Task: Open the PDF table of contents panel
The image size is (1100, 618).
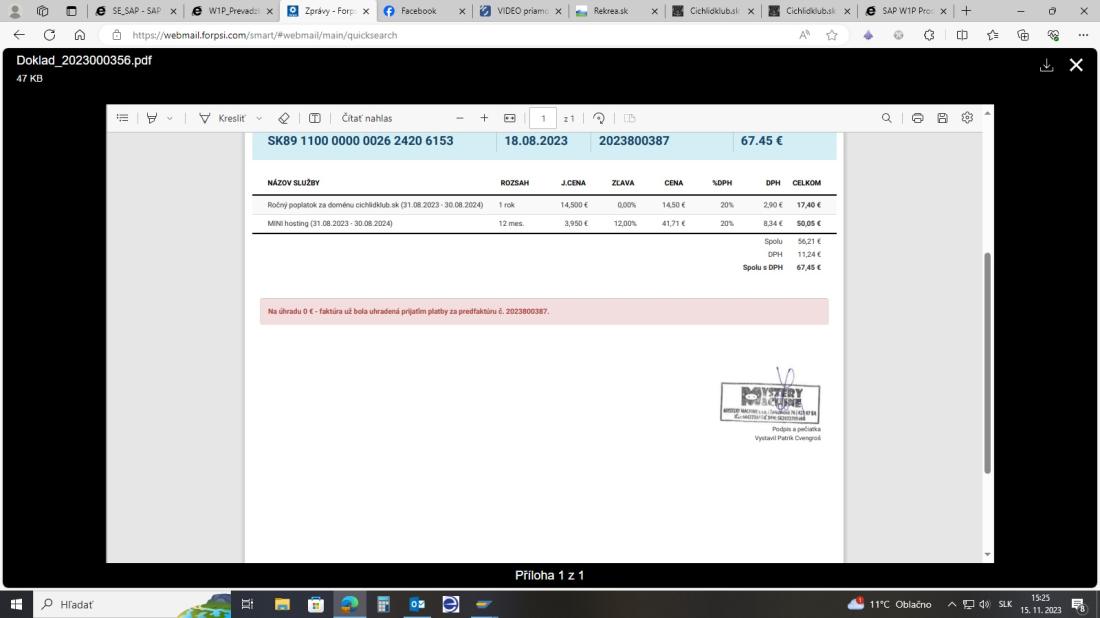Action: click(x=122, y=118)
